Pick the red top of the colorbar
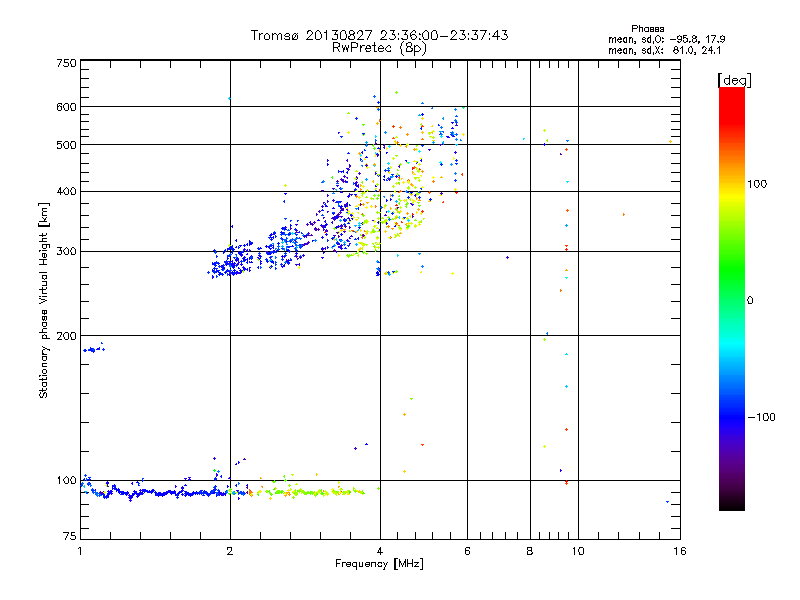 [x=731, y=94]
